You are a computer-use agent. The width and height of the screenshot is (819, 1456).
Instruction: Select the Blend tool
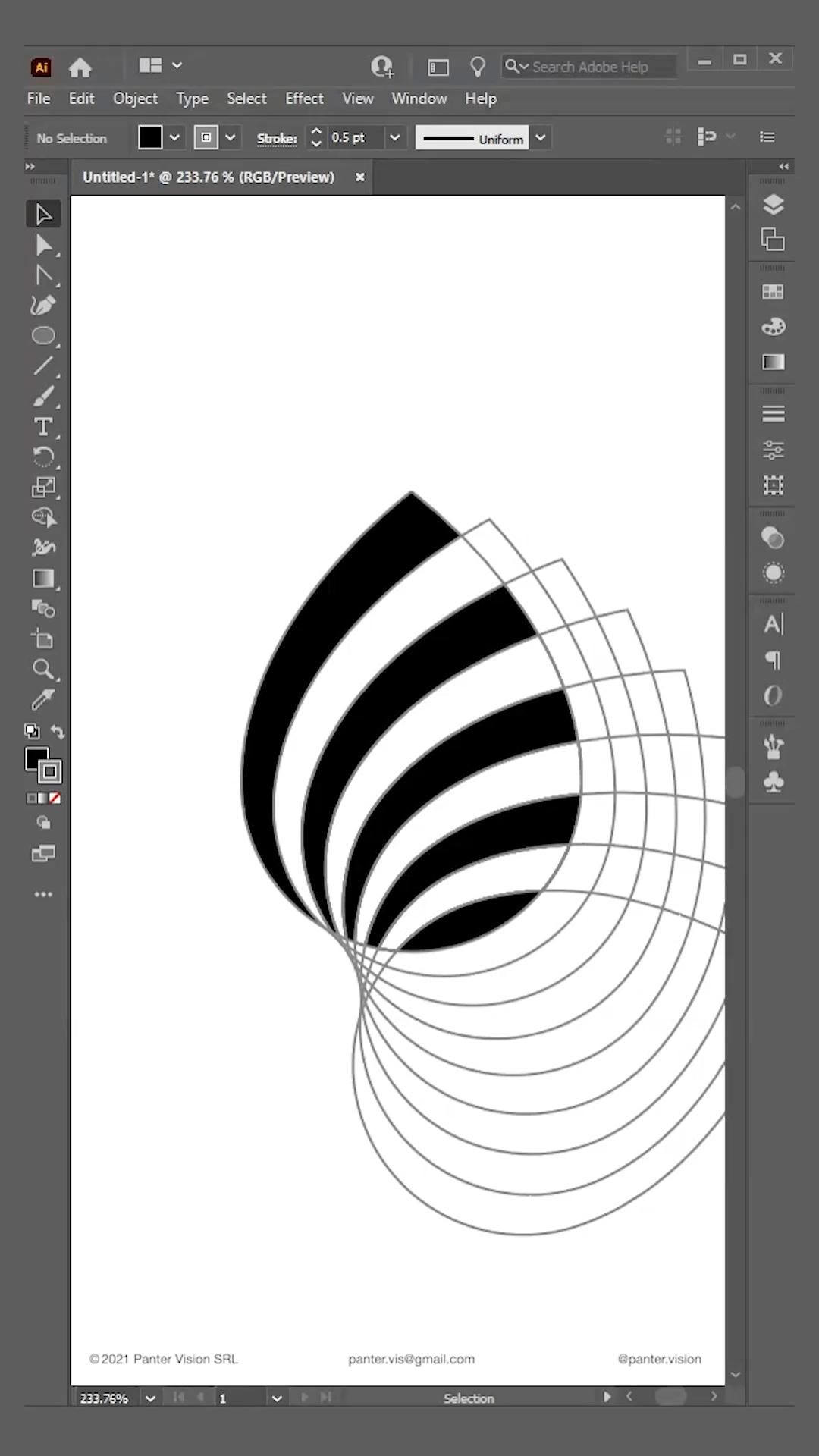(43, 609)
